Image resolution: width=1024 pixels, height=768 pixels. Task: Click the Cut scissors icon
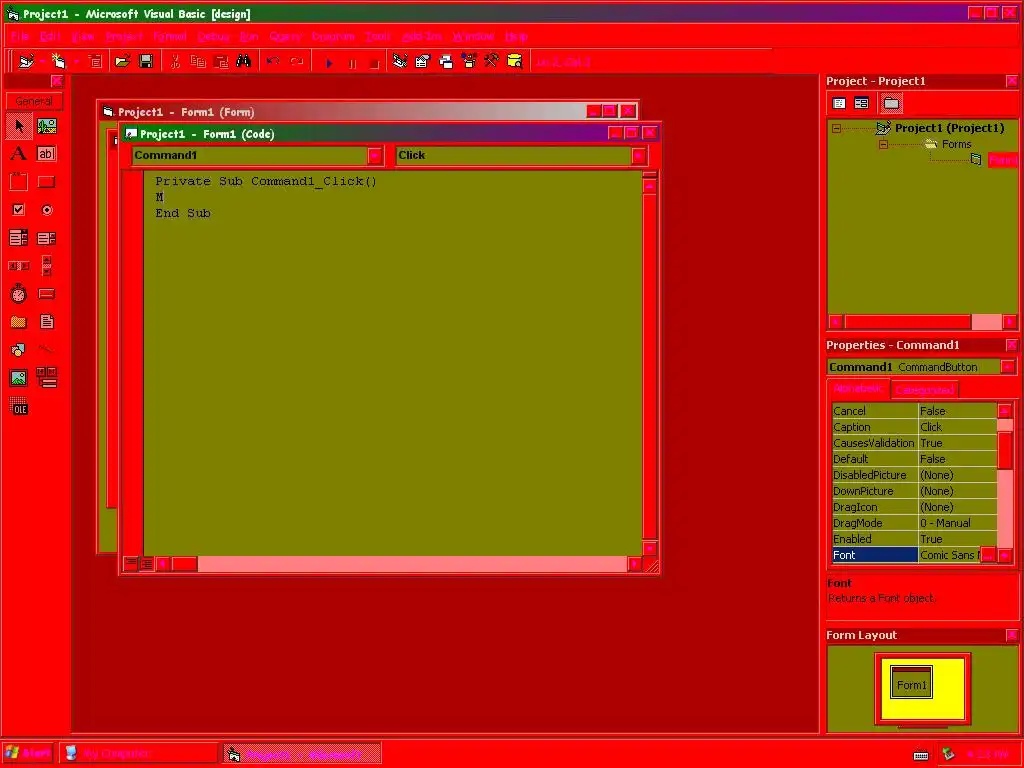(x=175, y=61)
